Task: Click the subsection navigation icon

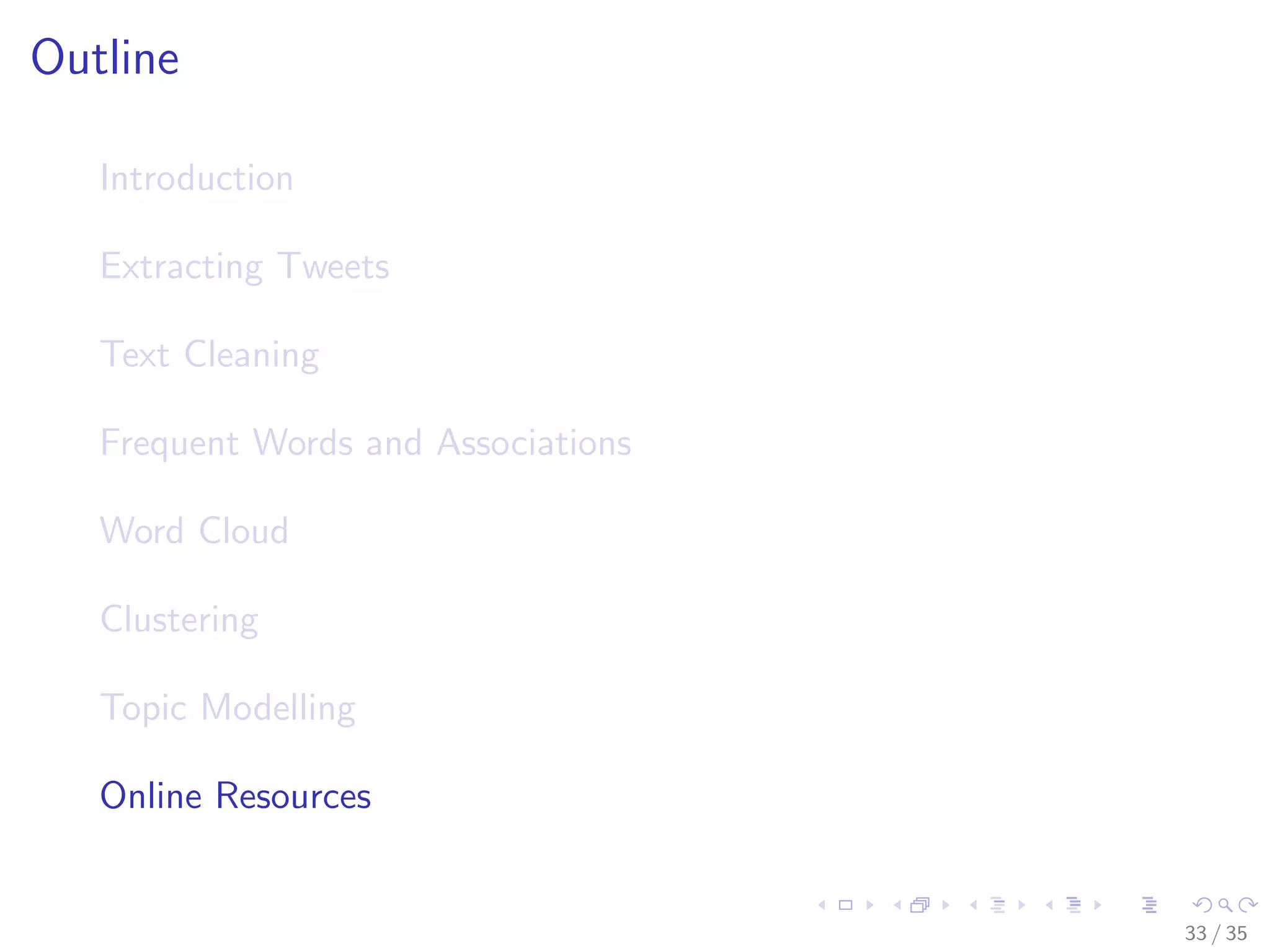Action: (998, 906)
